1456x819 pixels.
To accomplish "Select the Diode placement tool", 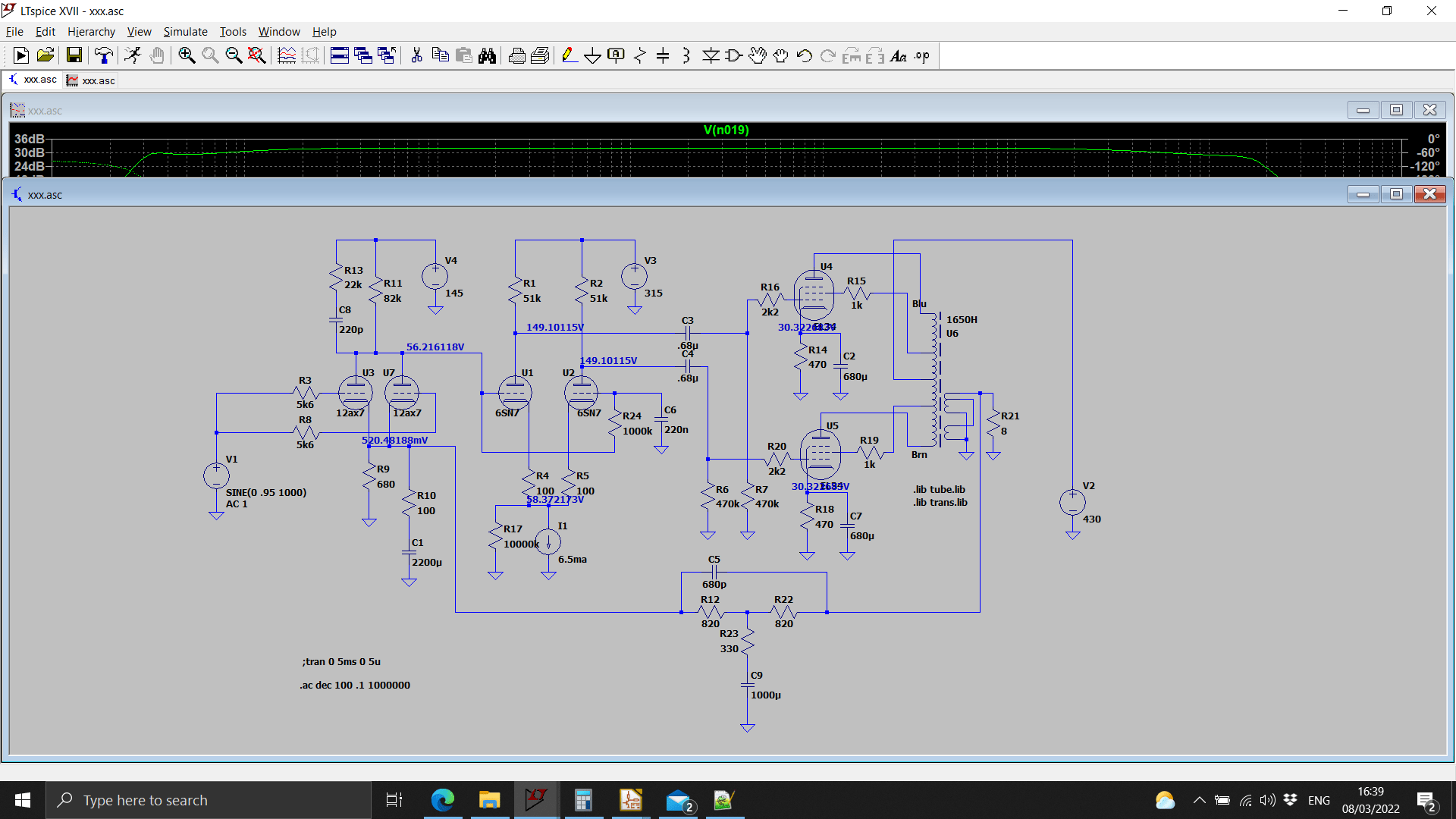I will click(x=711, y=55).
